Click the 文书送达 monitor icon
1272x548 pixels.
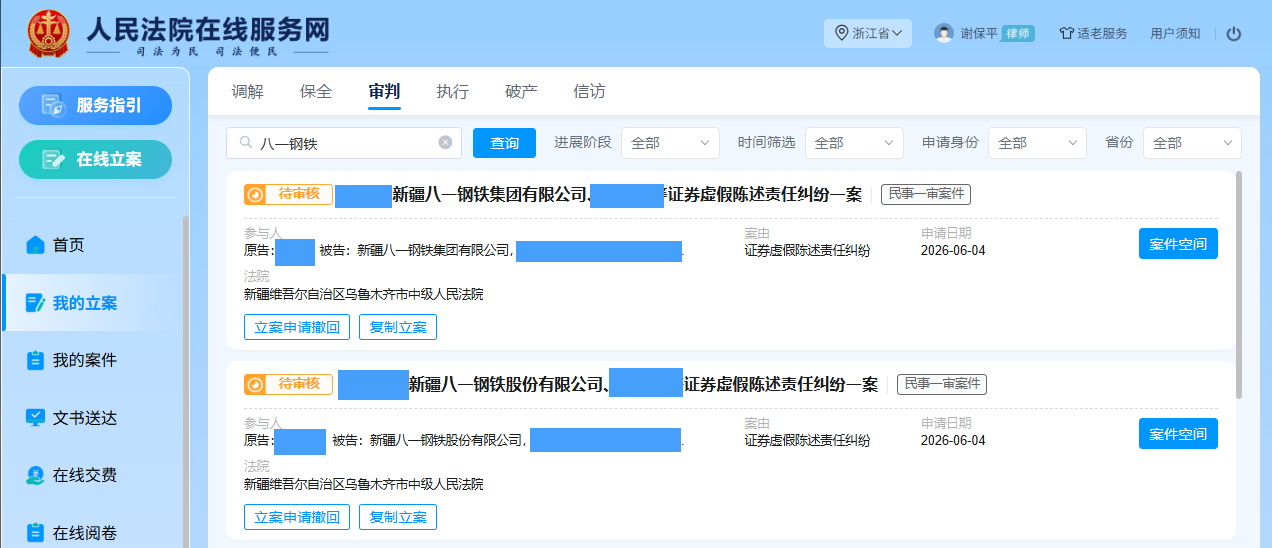tap(36, 418)
